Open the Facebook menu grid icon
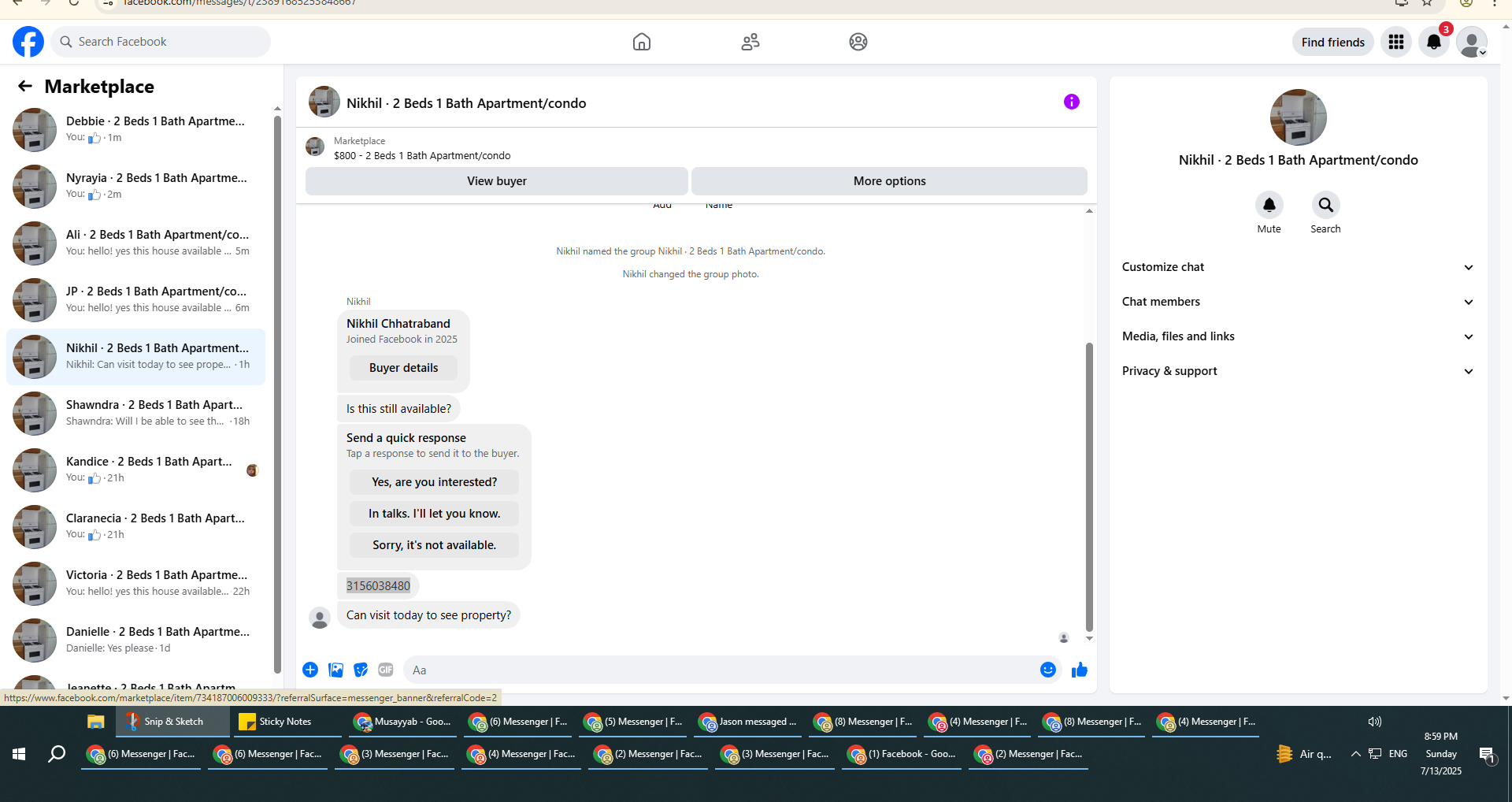Viewport: 1512px width, 802px height. coord(1396,42)
